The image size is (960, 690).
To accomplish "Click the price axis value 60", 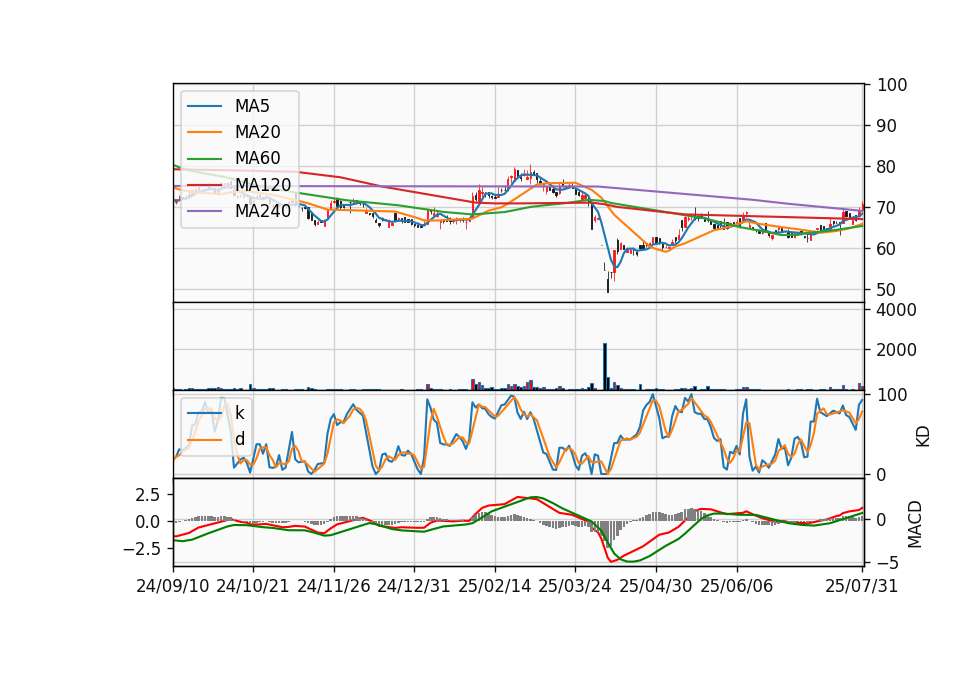I will (887, 249).
